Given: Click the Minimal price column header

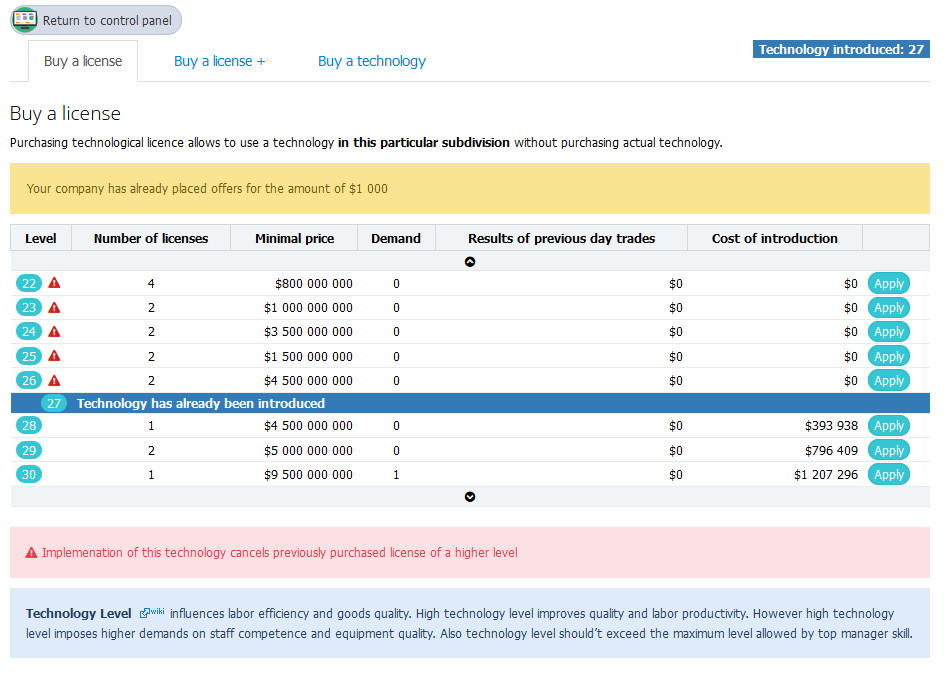Looking at the screenshot, I should tap(294, 238).
